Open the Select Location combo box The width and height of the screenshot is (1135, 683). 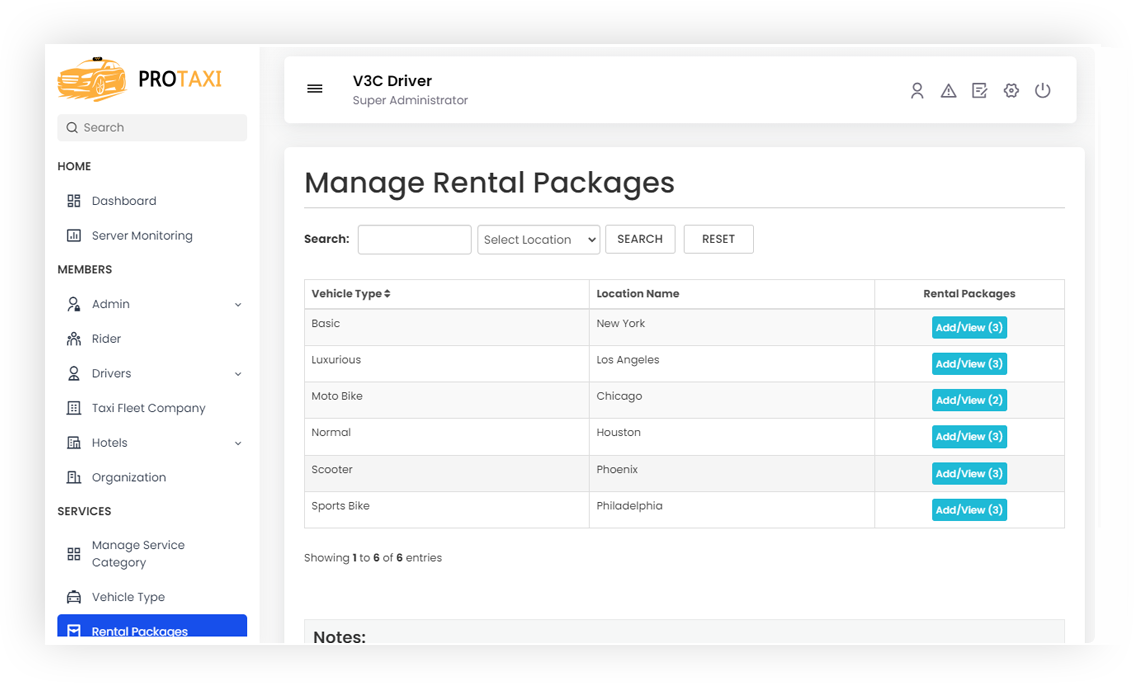tap(538, 239)
